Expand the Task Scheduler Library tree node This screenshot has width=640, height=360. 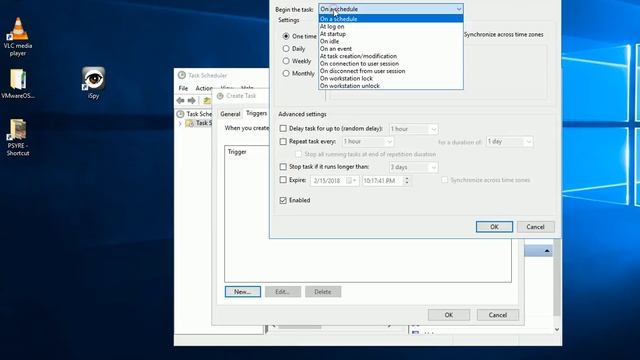pos(180,123)
